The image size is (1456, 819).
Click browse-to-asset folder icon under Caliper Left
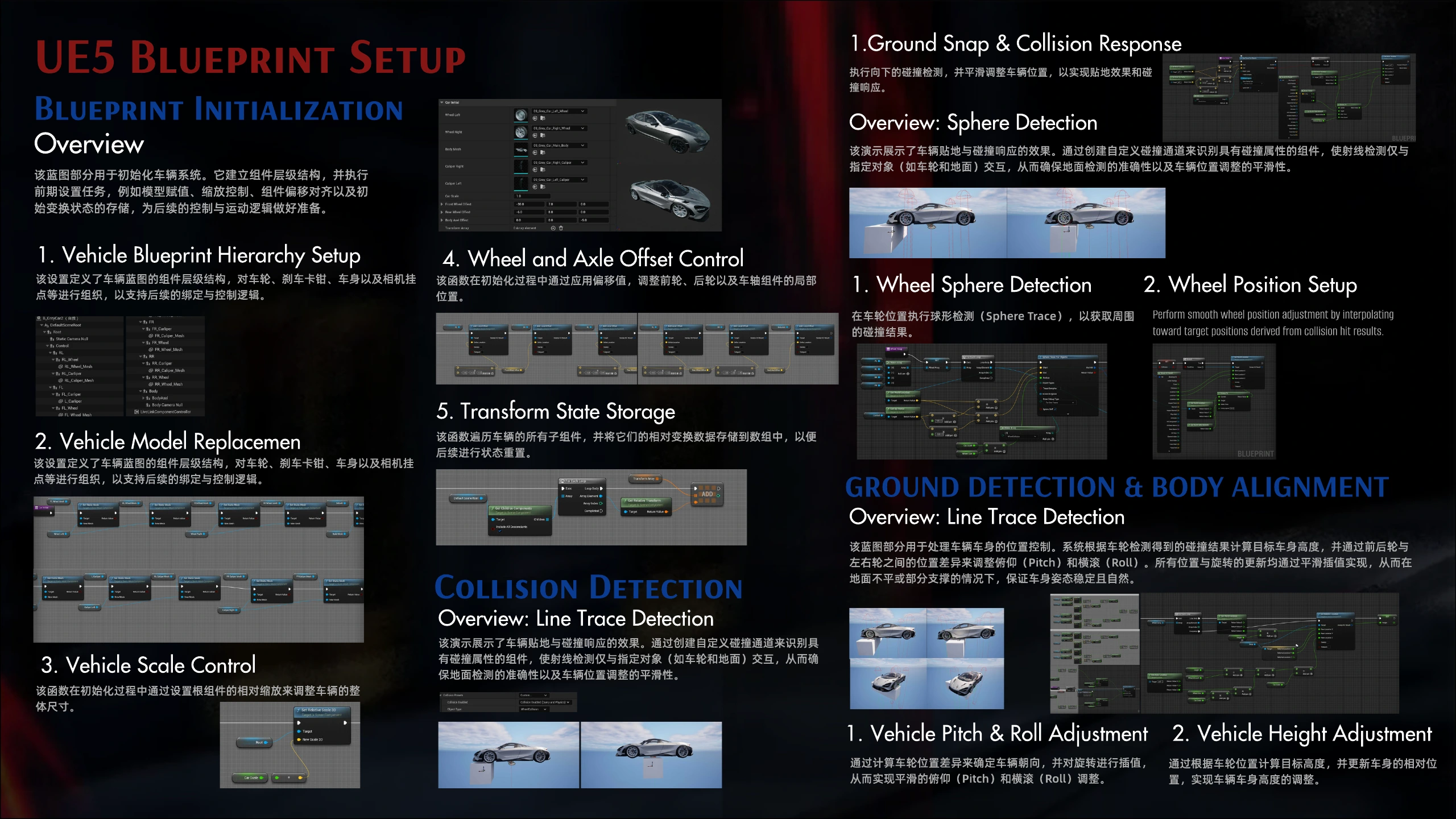click(x=543, y=187)
